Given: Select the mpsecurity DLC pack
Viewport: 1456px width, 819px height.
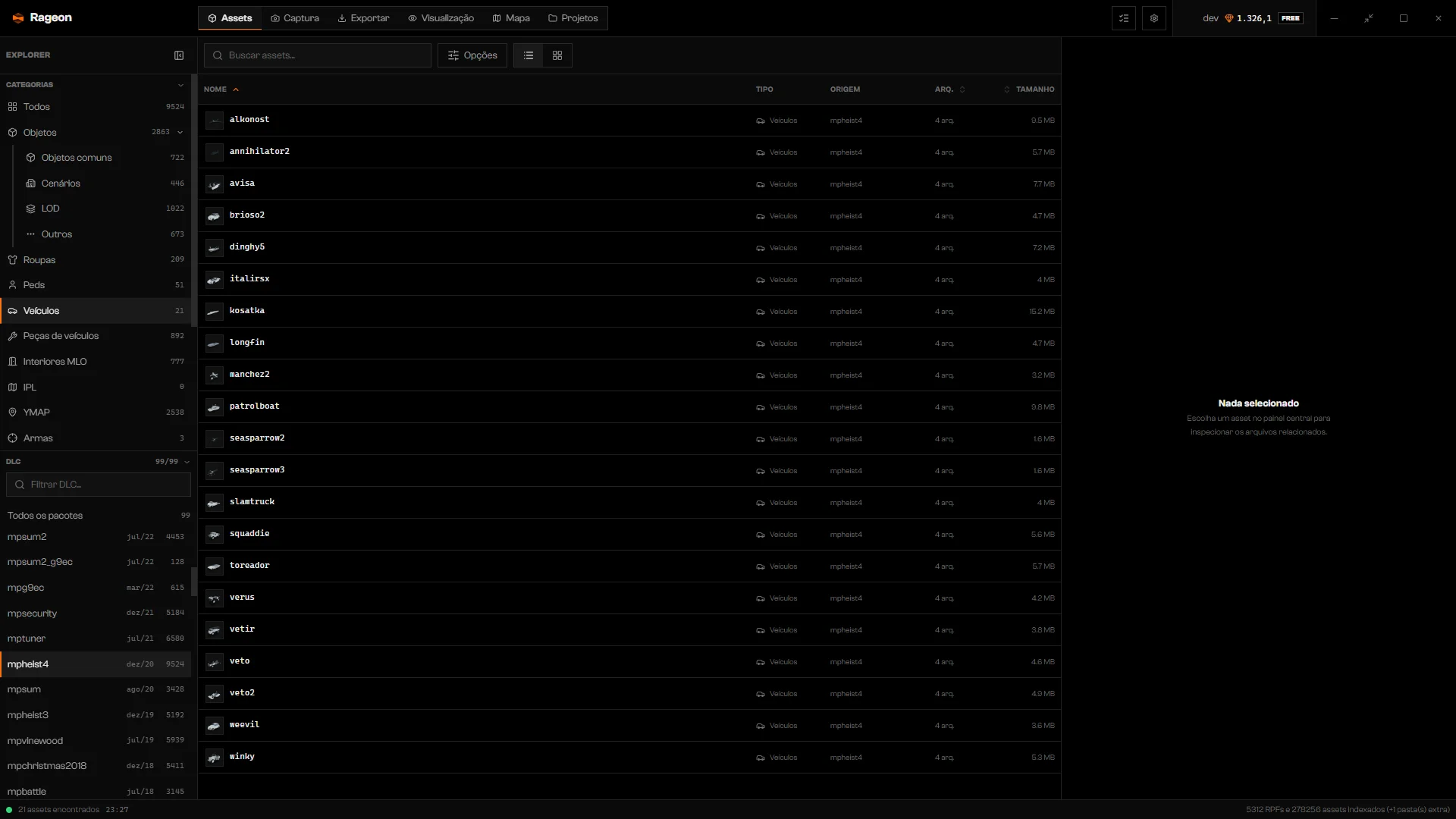Looking at the screenshot, I should pyautogui.click(x=96, y=613).
